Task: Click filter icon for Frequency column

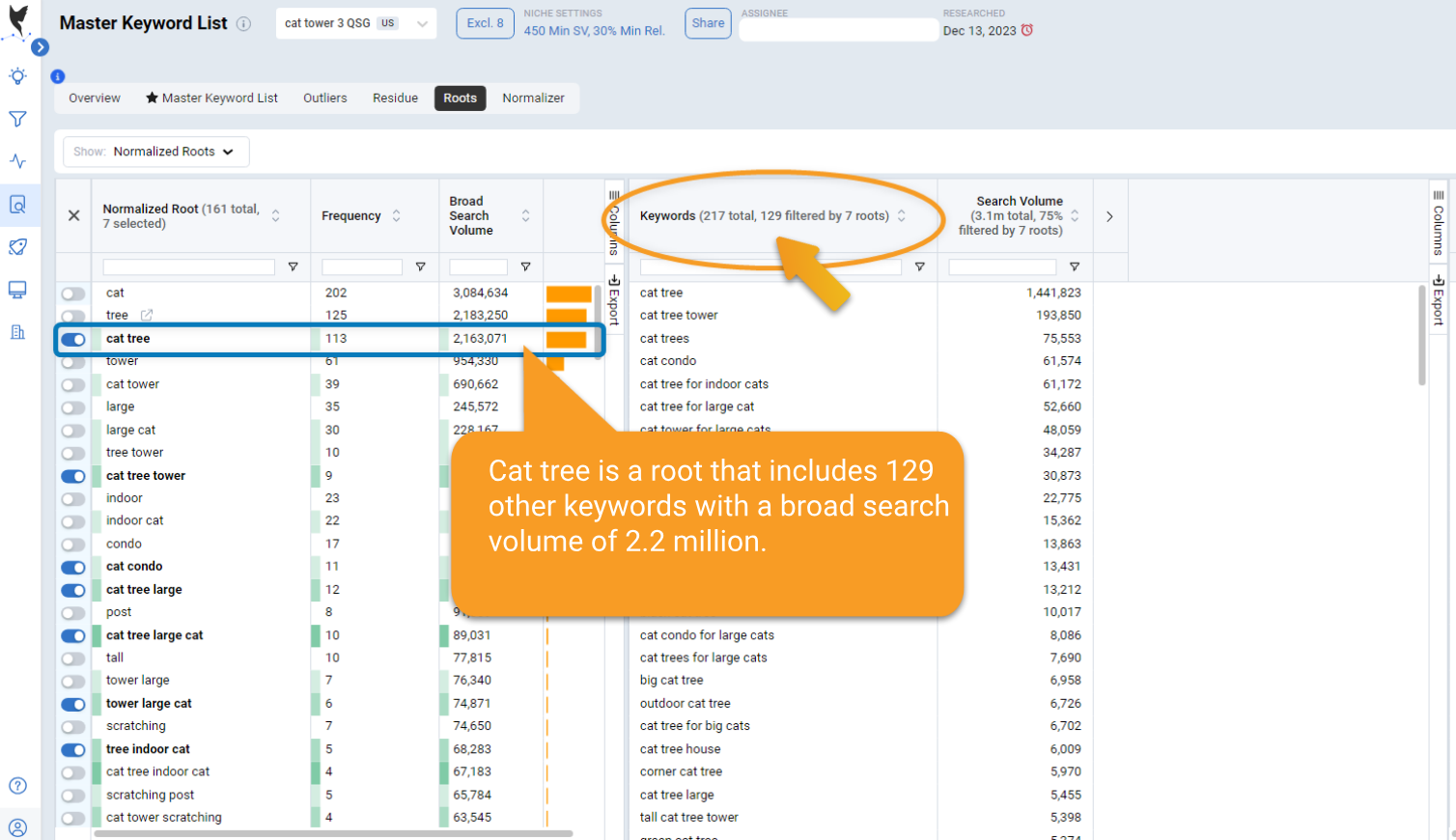Action: click(x=420, y=267)
